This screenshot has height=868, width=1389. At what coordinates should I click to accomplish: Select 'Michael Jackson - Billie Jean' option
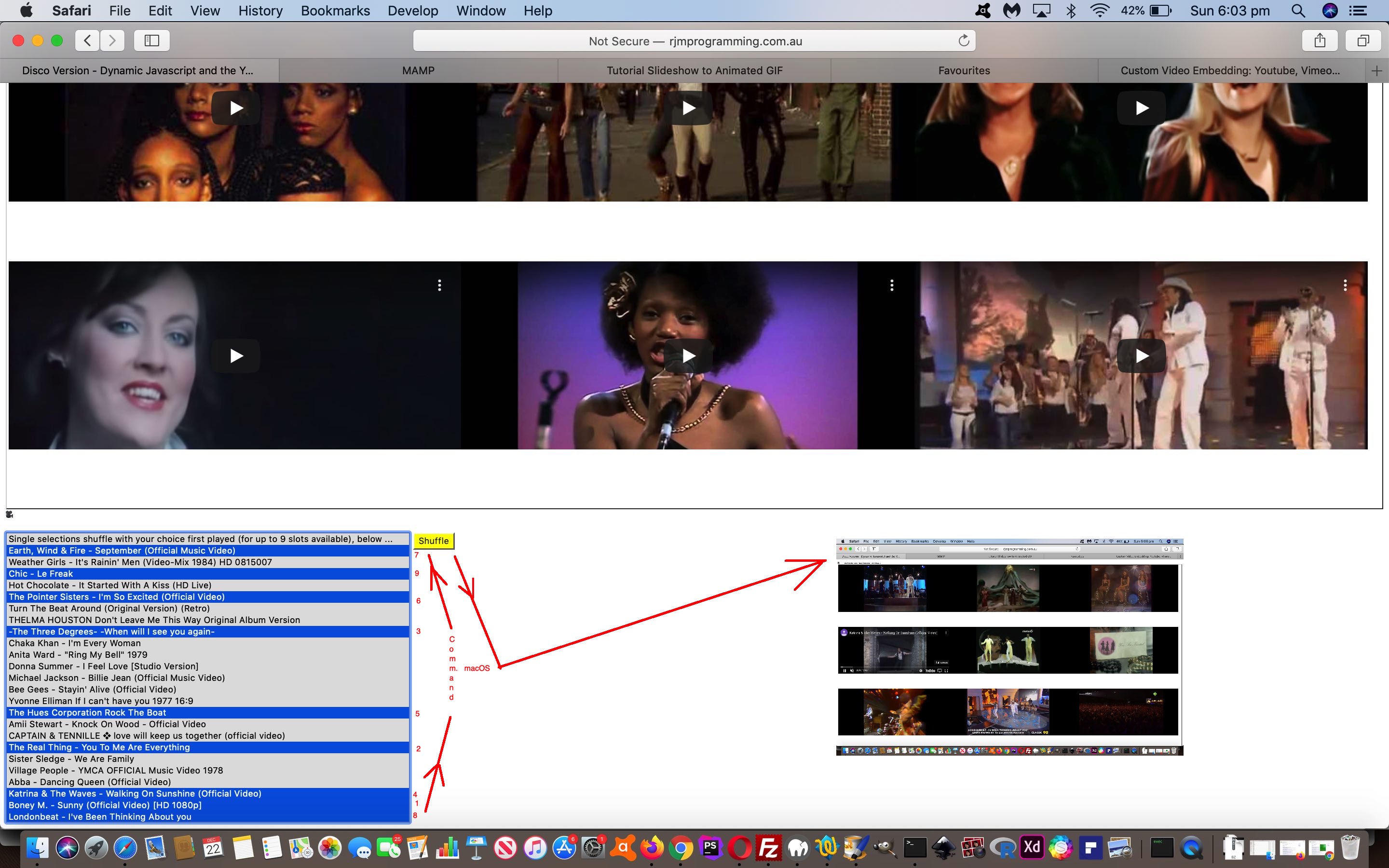(x=208, y=678)
